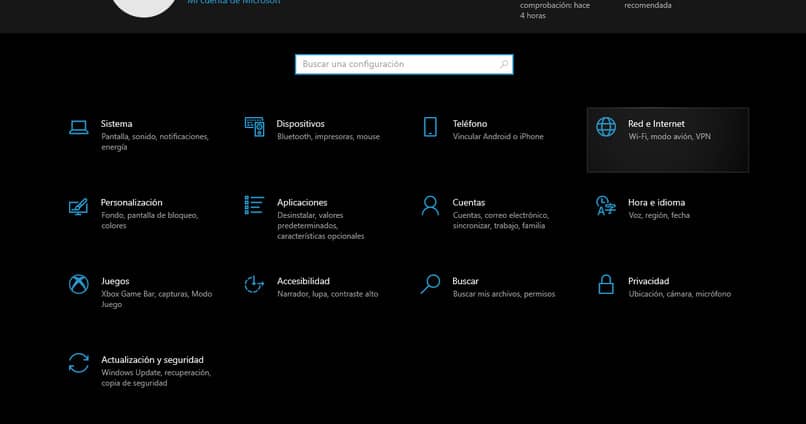Image resolution: width=806 pixels, height=424 pixels.
Task: Open the Accesibilidad icon
Action: (254, 285)
